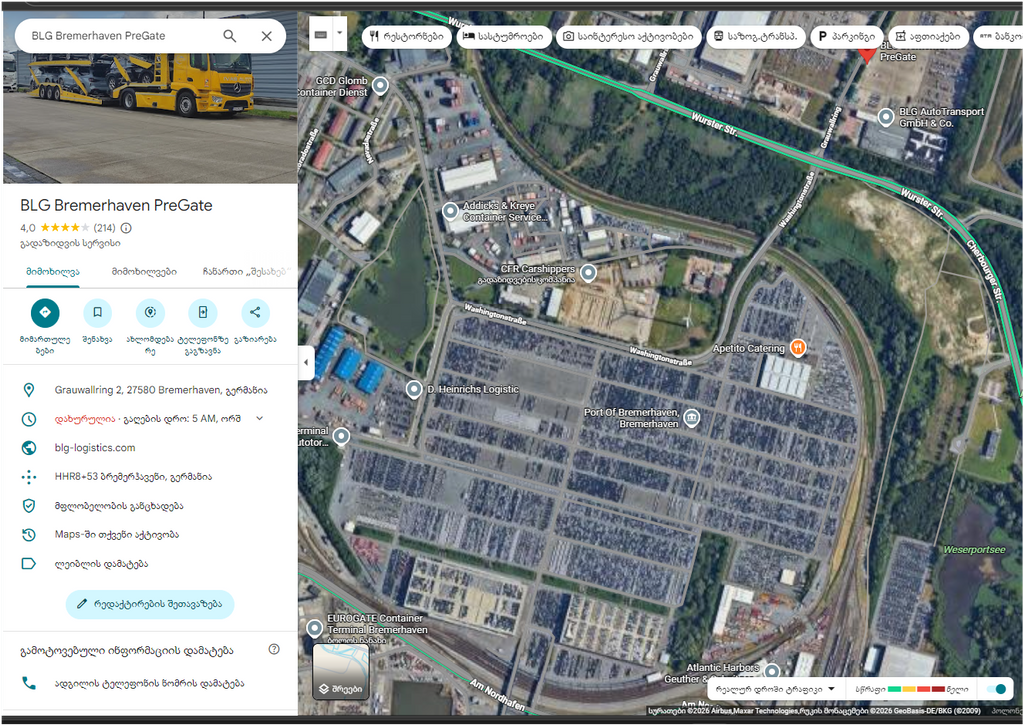This screenshot has height=726, width=1024.
Task: Click add place's phone number row
Action: [150, 684]
